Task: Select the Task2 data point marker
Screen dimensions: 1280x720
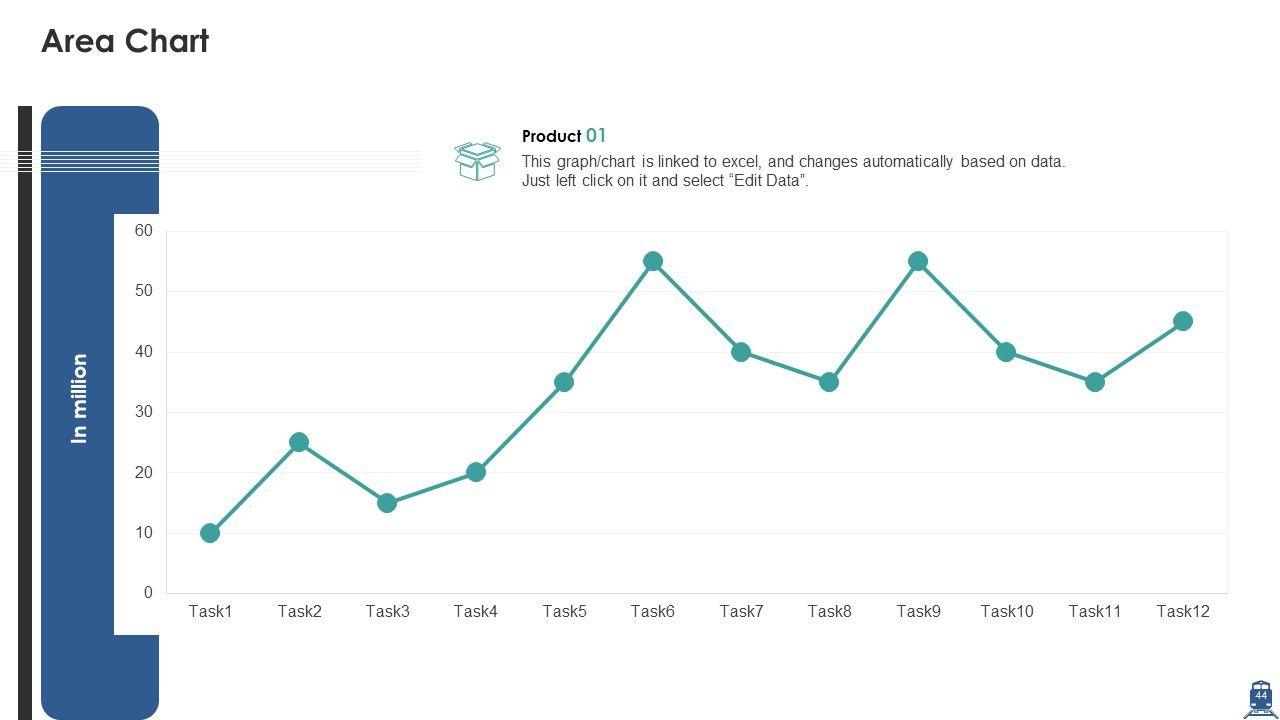Action: pyautogui.click(x=299, y=442)
